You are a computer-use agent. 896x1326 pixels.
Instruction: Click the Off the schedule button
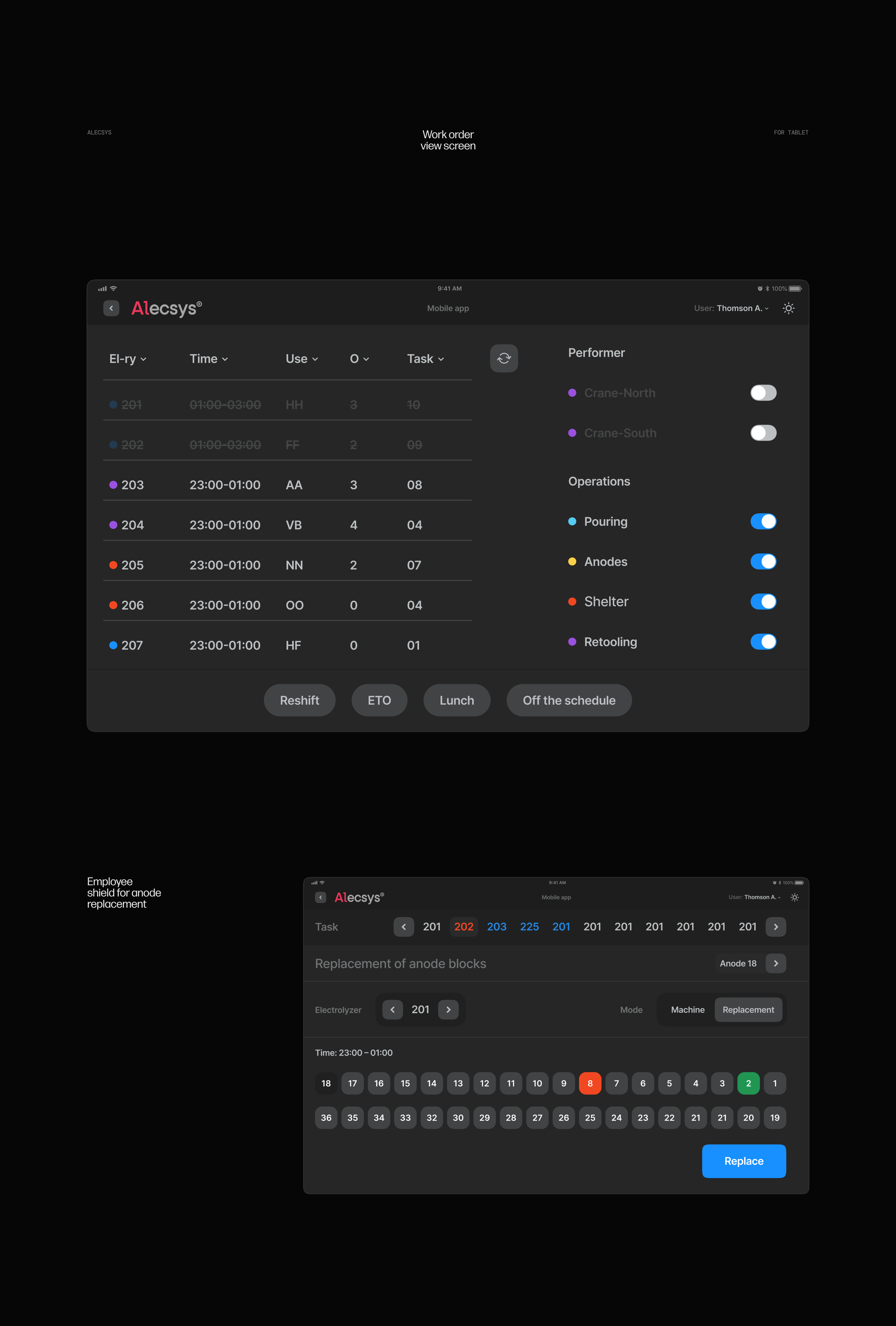coord(569,700)
